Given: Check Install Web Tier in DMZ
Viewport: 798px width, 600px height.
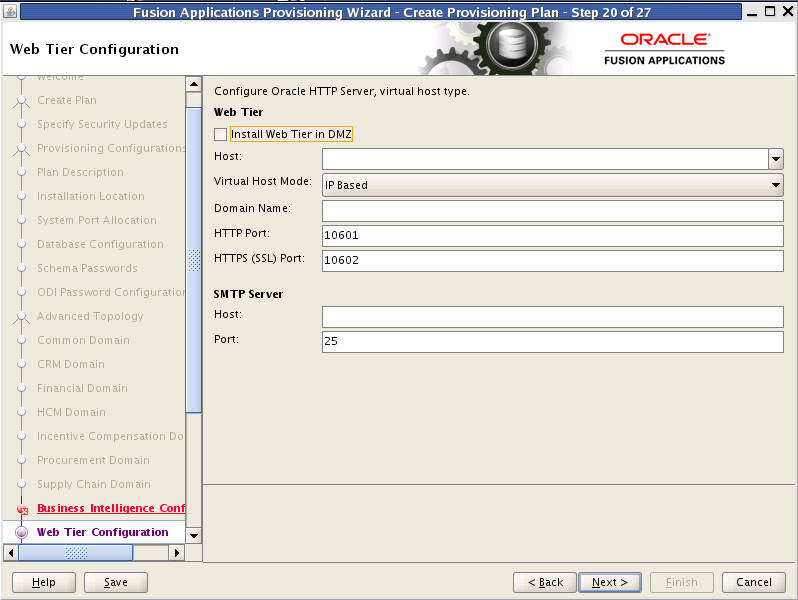Looking at the screenshot, I should [x=220, y=134].
